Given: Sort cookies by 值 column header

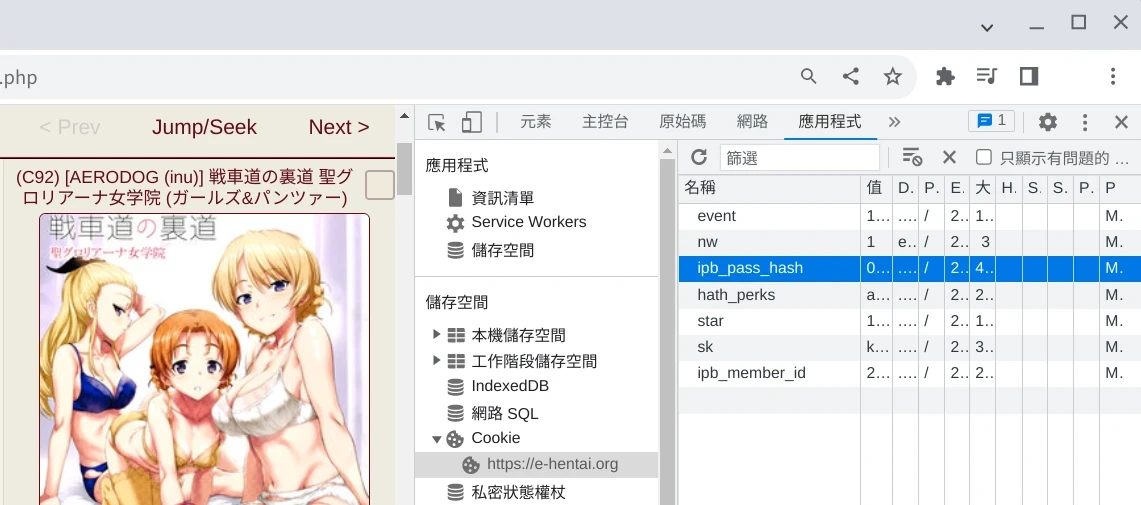Looking at the screenshot, I should (x=877, y=188).
